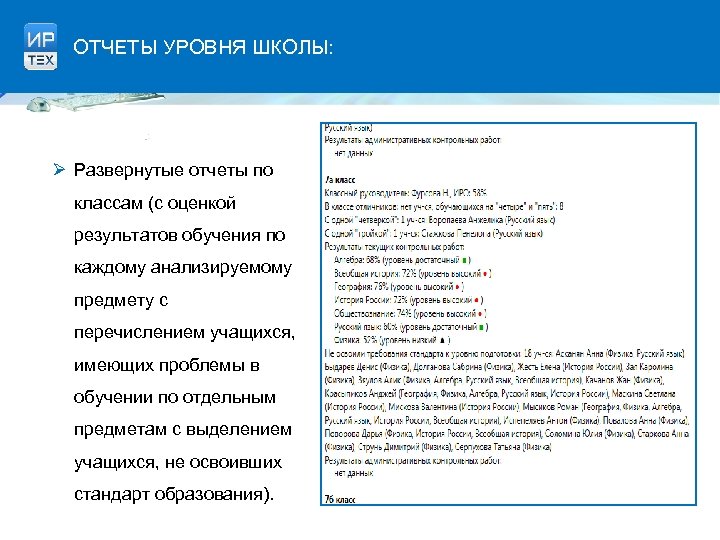Viewport: 720px width, 540px height.
Task: Click the 'Обществознание: 74%' line
Action: pos(410,314)
